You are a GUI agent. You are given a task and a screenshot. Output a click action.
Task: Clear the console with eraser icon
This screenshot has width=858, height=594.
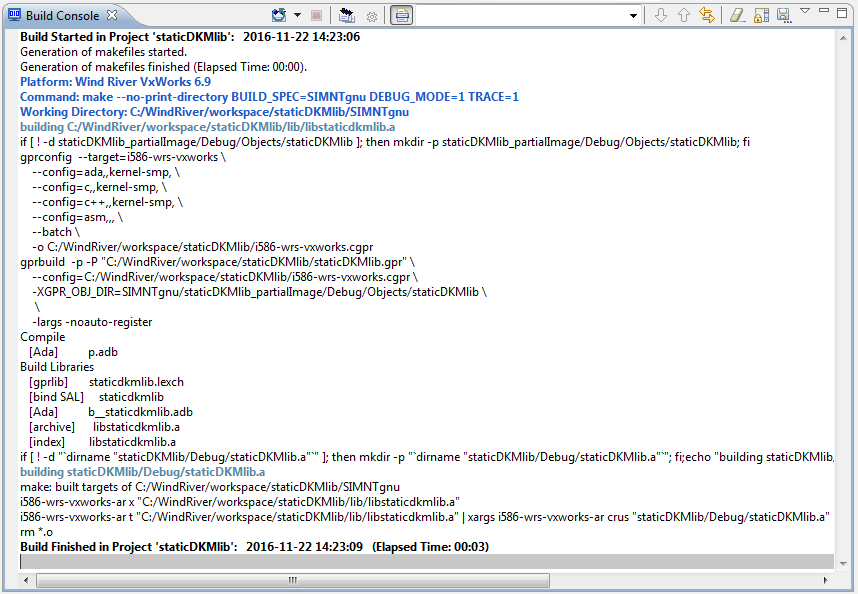[x=738, y=15]
